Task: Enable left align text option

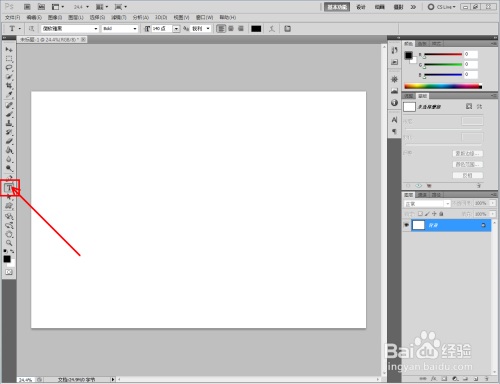Action: click(221, 29)
